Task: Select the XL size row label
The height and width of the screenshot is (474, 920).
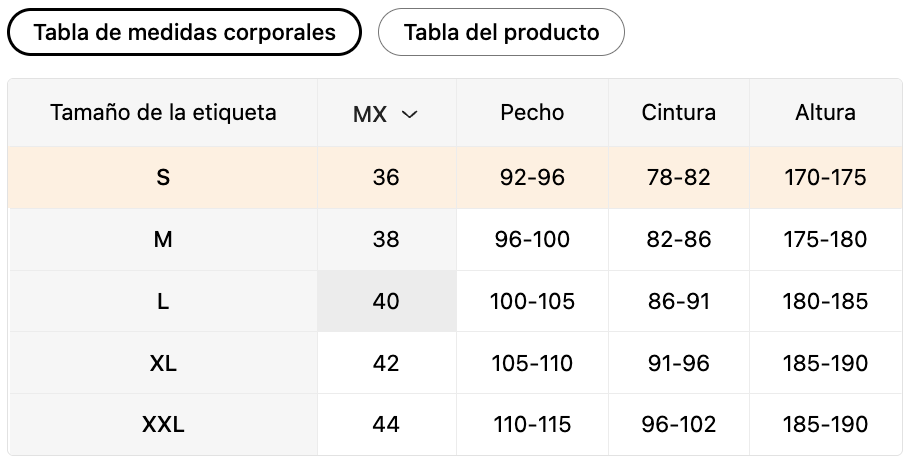Action: click(163, 363)
